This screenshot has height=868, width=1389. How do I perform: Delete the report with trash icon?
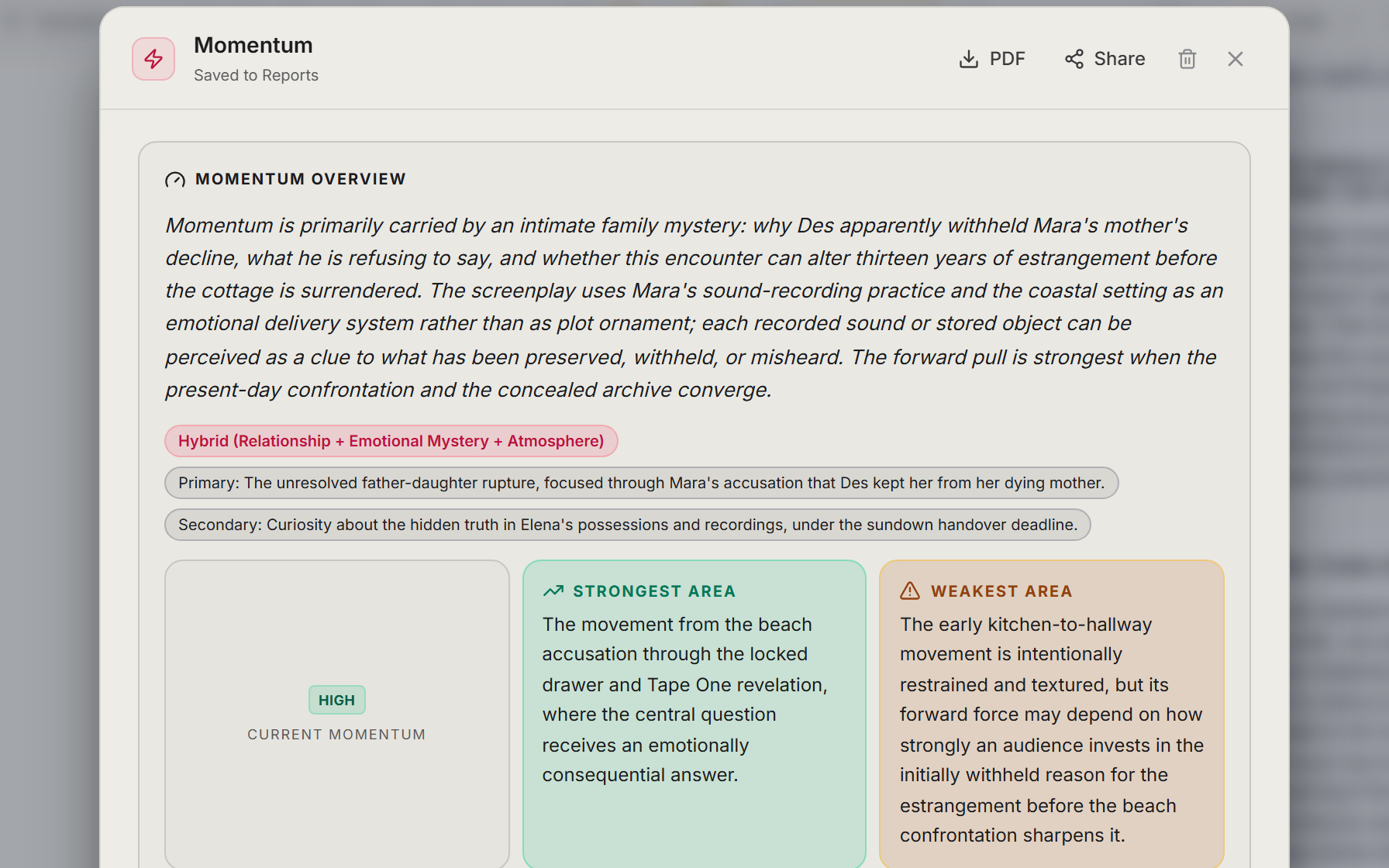click(1187, 59)
